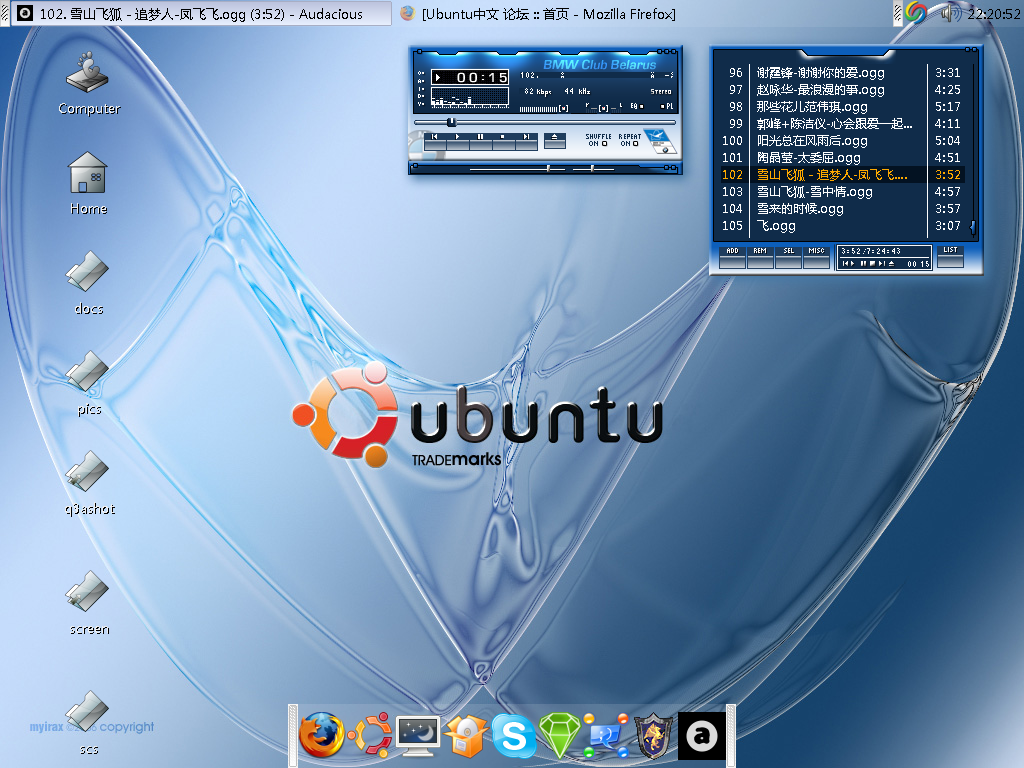Click the seek bar handle in the player
The image size is (1024, 768).
pos(451,122)
